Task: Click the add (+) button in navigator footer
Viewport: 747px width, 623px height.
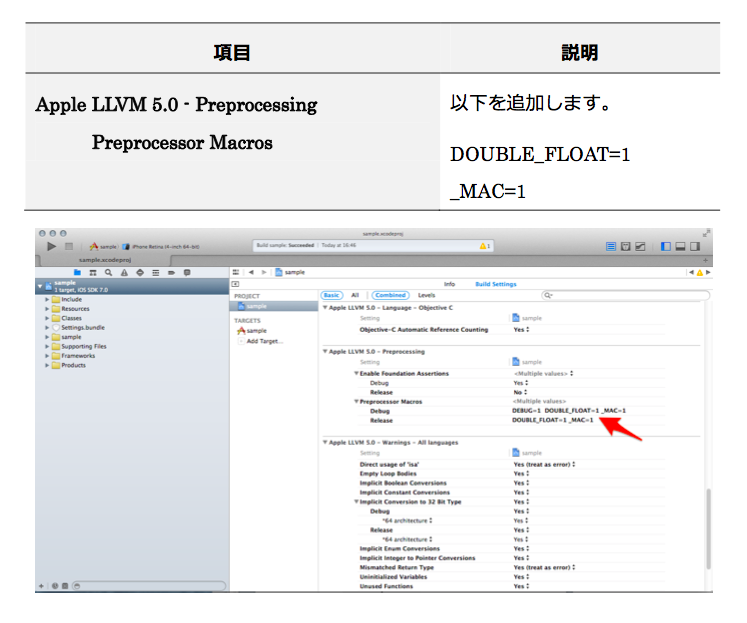Action: pyautogui.click(x=41, y=586)
